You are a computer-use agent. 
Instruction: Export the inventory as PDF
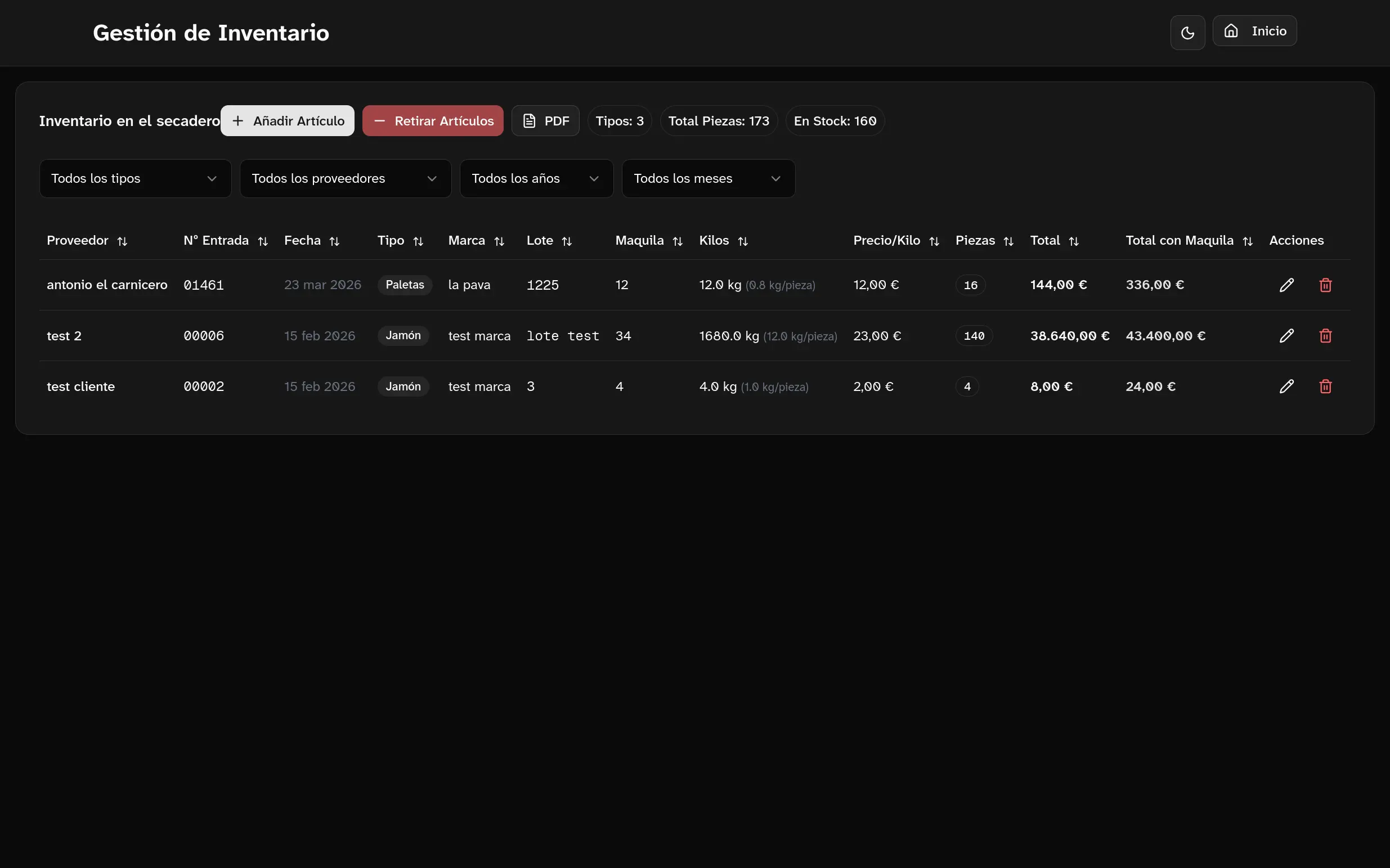(x=545, y=120)
